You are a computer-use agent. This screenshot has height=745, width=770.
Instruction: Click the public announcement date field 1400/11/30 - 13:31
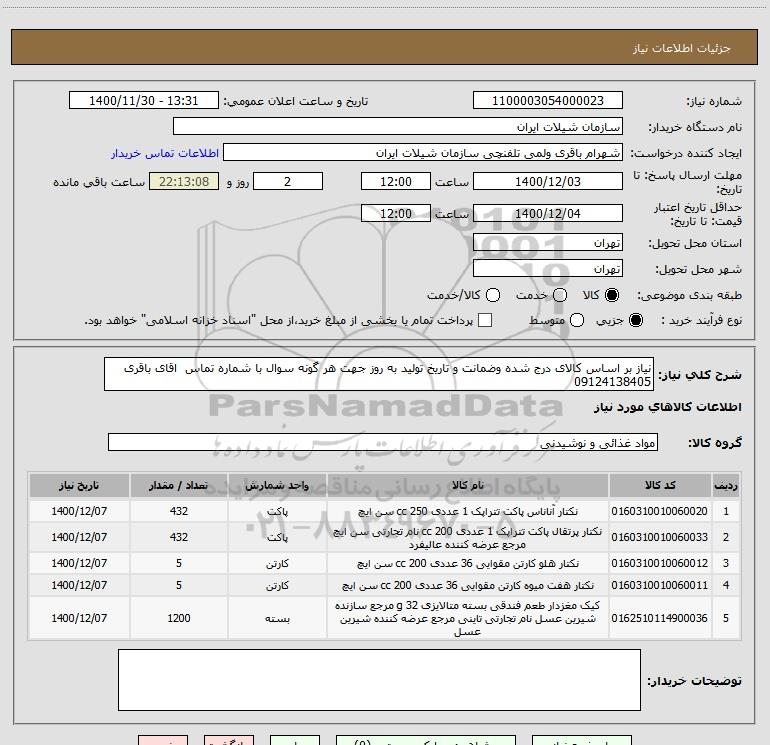point(144,101)
